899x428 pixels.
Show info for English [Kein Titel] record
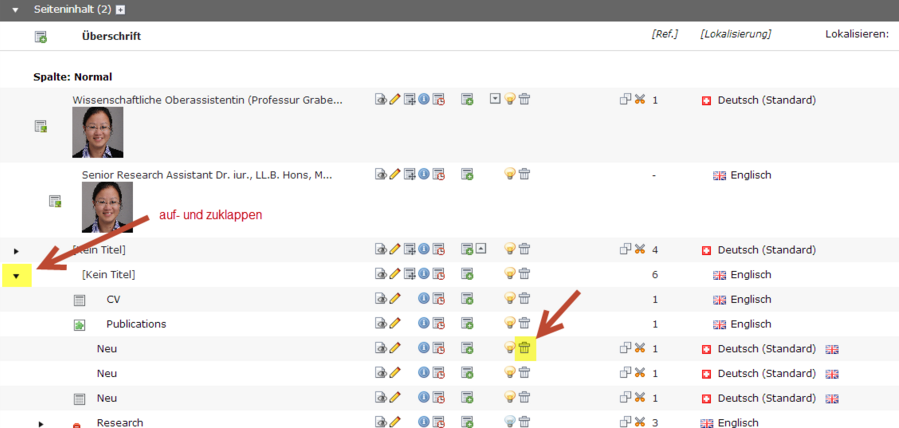(x=424, y=273)
